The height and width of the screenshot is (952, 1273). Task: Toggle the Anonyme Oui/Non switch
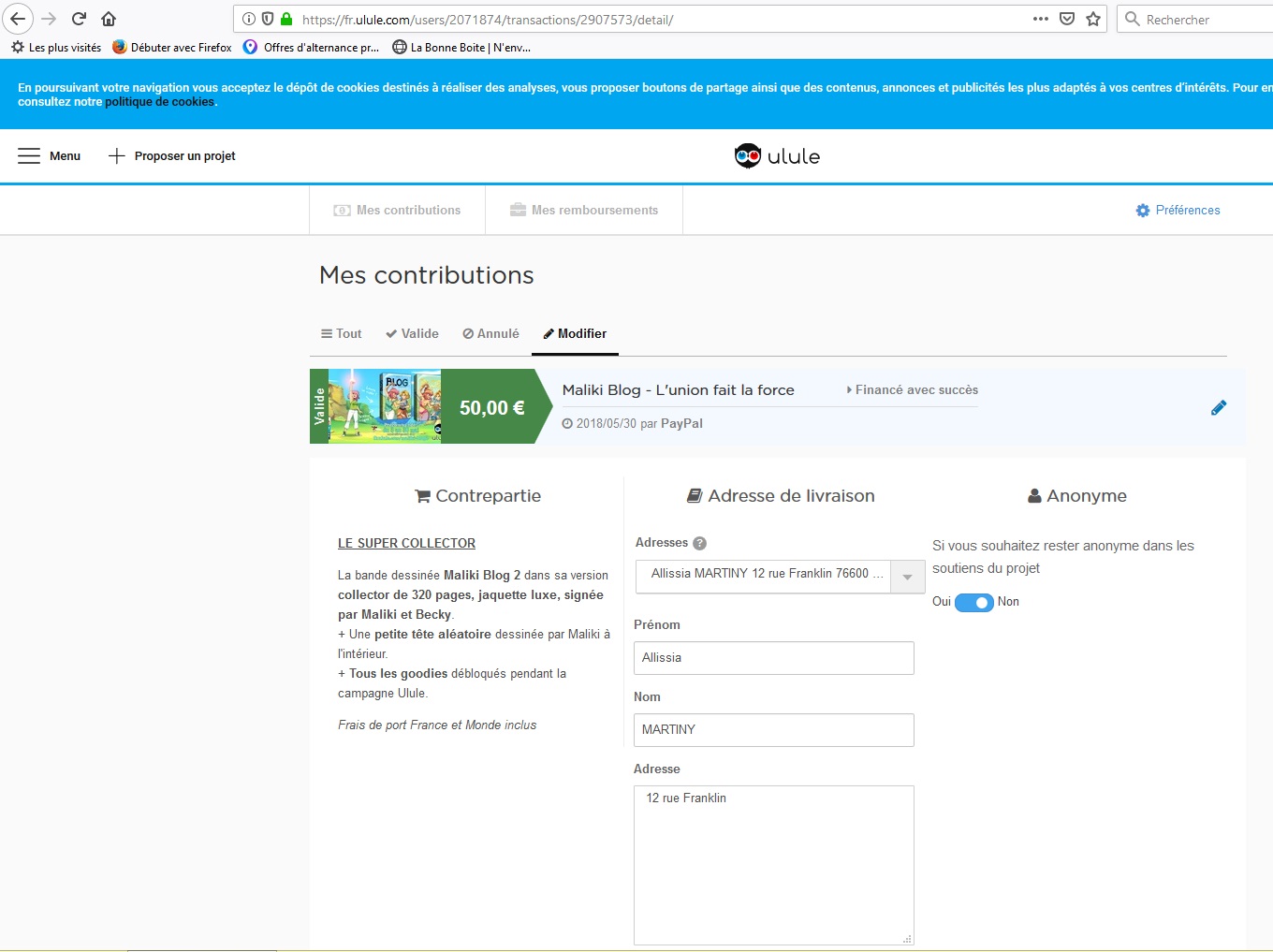point(973,602)
